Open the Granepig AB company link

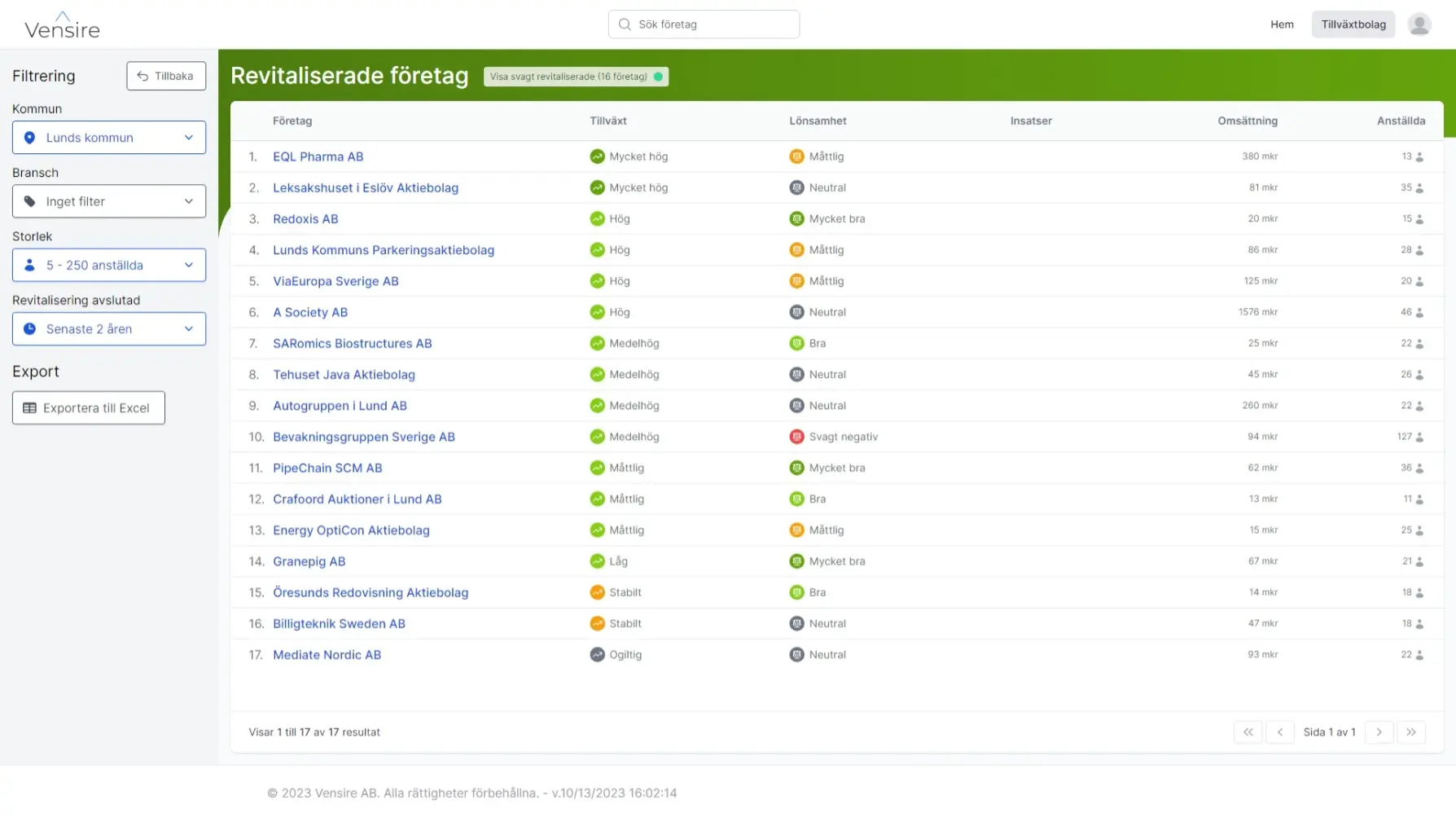(x=309, y=561)
